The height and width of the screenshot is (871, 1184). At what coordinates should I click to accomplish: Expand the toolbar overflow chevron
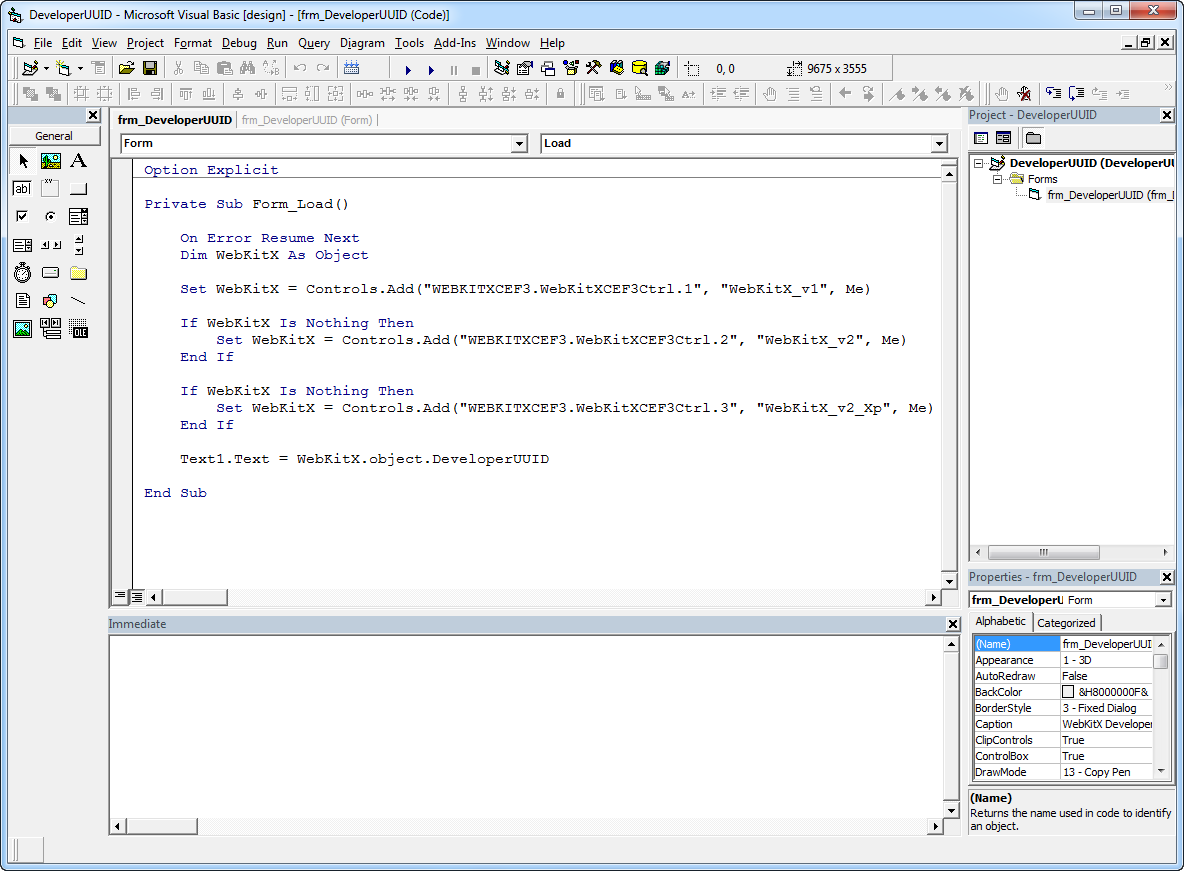pyautogui.click(x=1168, y=88)
